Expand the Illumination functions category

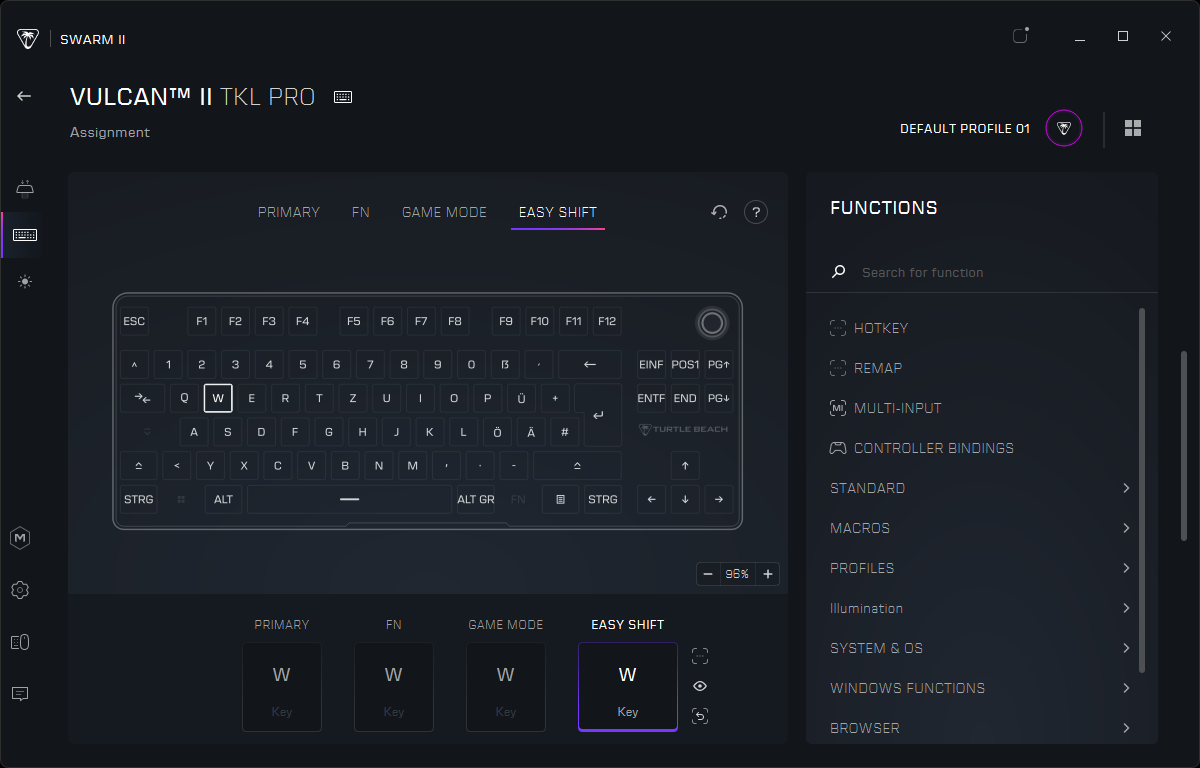tap(980, 608)
